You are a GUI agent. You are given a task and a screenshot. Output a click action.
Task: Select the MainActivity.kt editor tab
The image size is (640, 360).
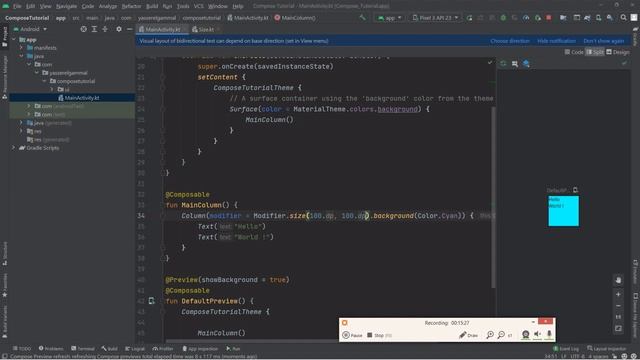point(162,29)
